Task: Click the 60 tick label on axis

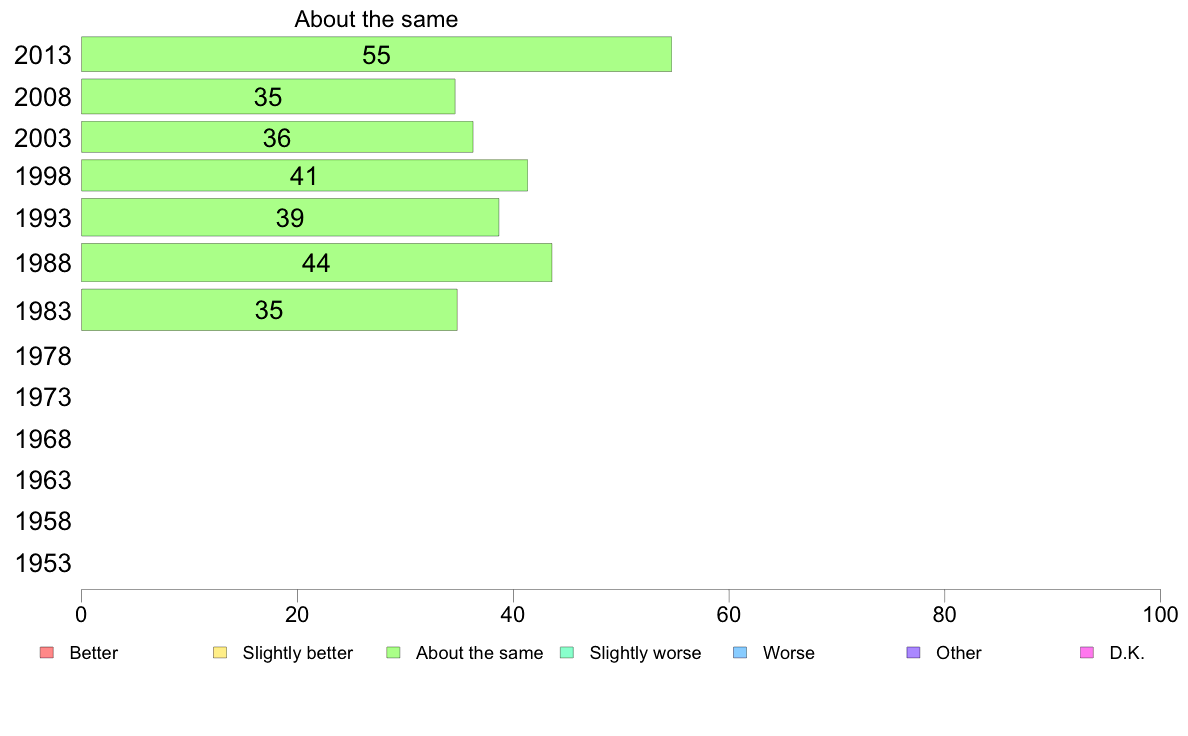Action: coord(729,615)
